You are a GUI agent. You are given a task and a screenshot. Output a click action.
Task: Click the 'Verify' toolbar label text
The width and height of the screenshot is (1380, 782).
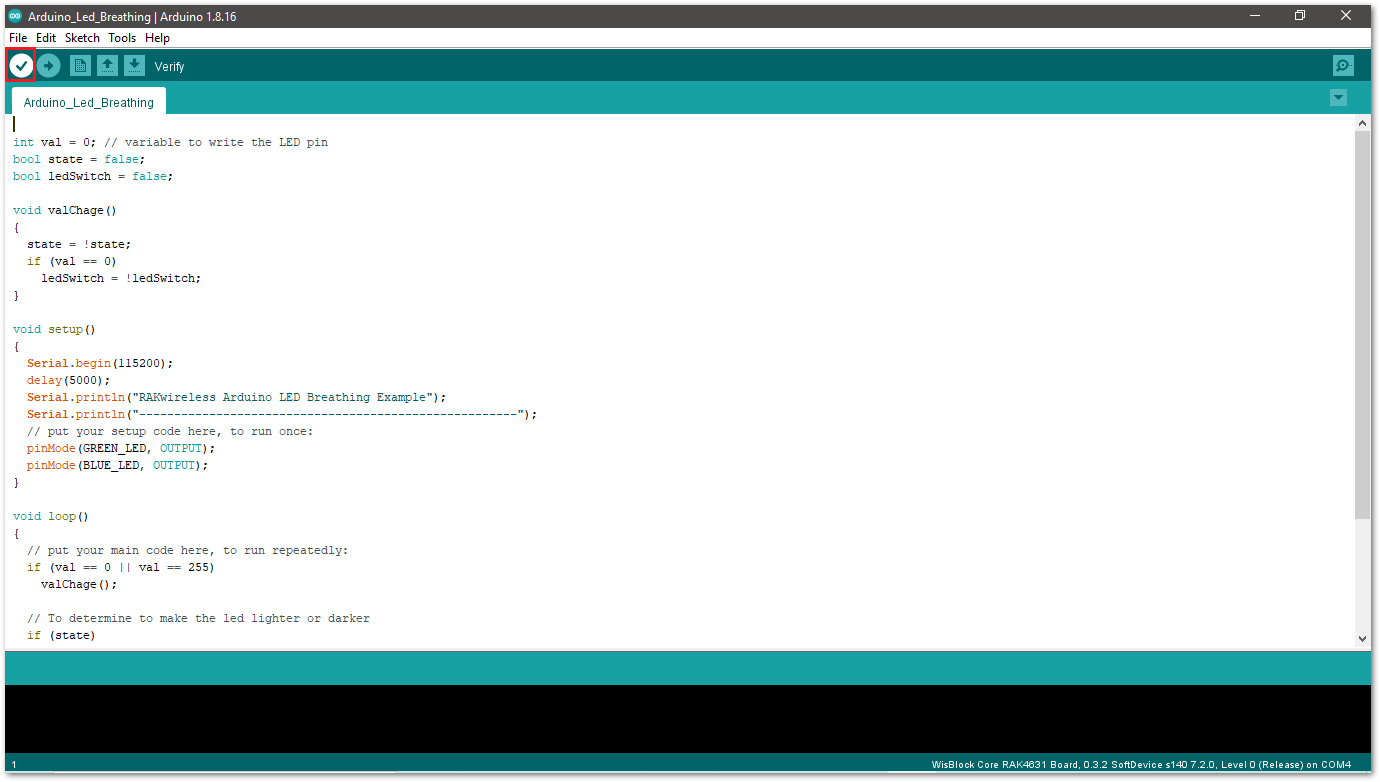169,66
